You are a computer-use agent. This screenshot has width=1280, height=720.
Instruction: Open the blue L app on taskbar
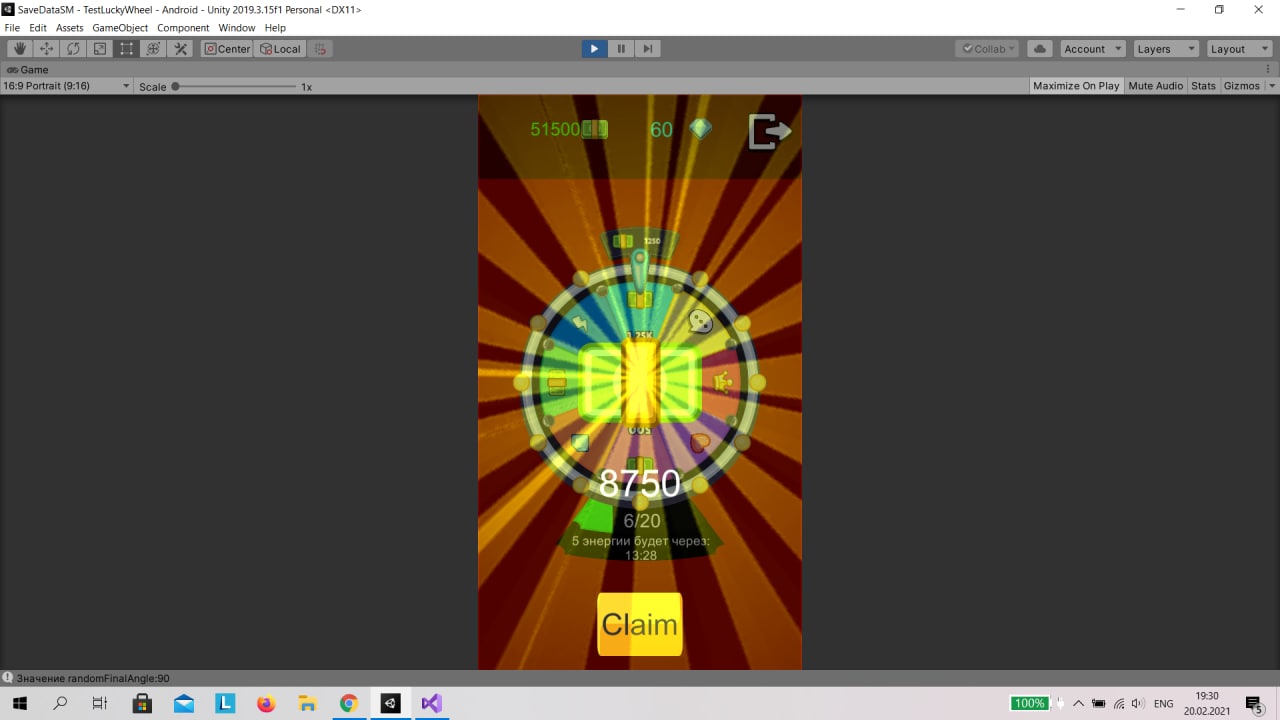(225, 703)
